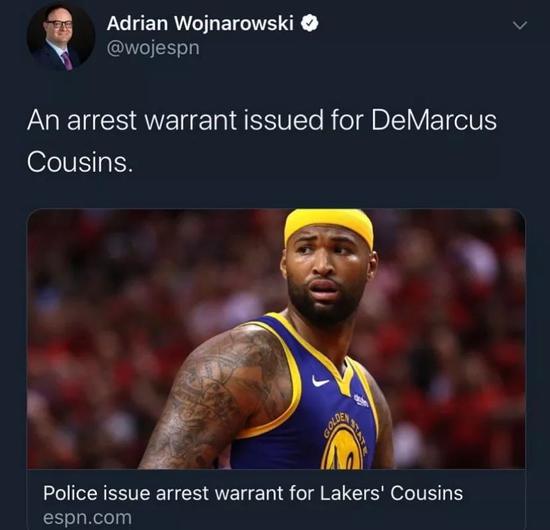Visit the @wojespn handle
The height and width of the screenshot is (530, 550).
tap(153, 48)
